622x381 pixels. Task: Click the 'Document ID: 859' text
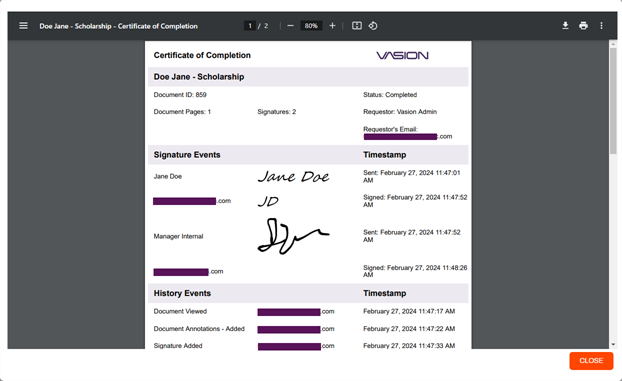tap(180, 95)
